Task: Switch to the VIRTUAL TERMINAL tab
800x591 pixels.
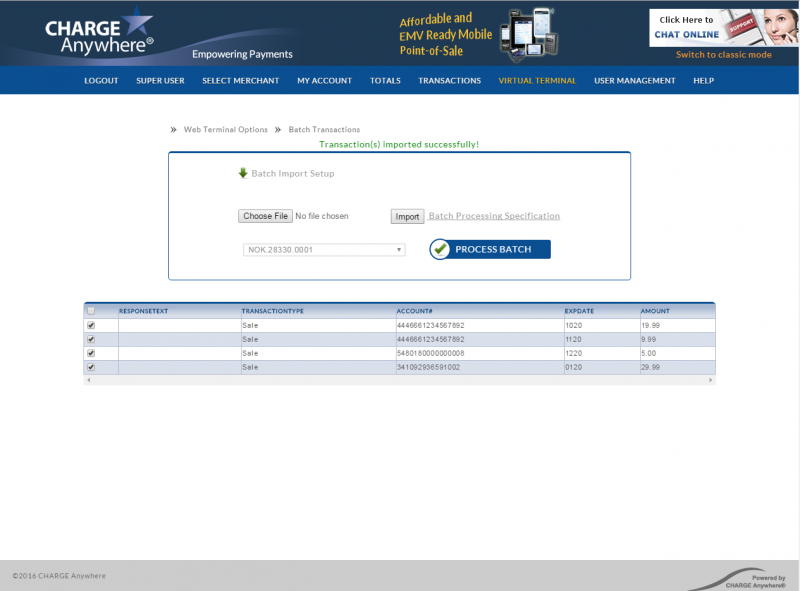Action: pyautogui.click(x=538, y=81)
